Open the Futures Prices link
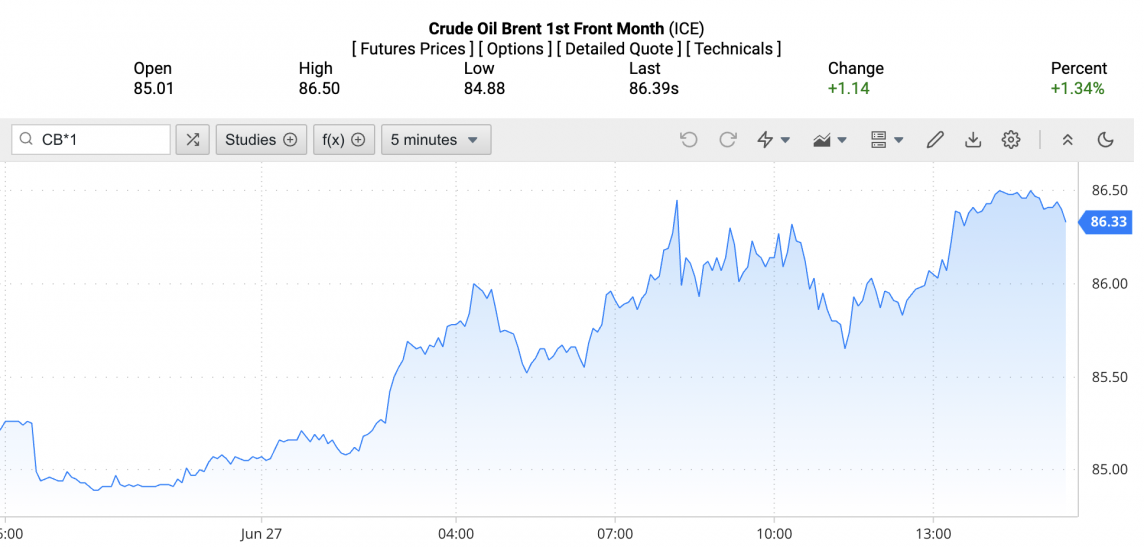 [413, 49]
